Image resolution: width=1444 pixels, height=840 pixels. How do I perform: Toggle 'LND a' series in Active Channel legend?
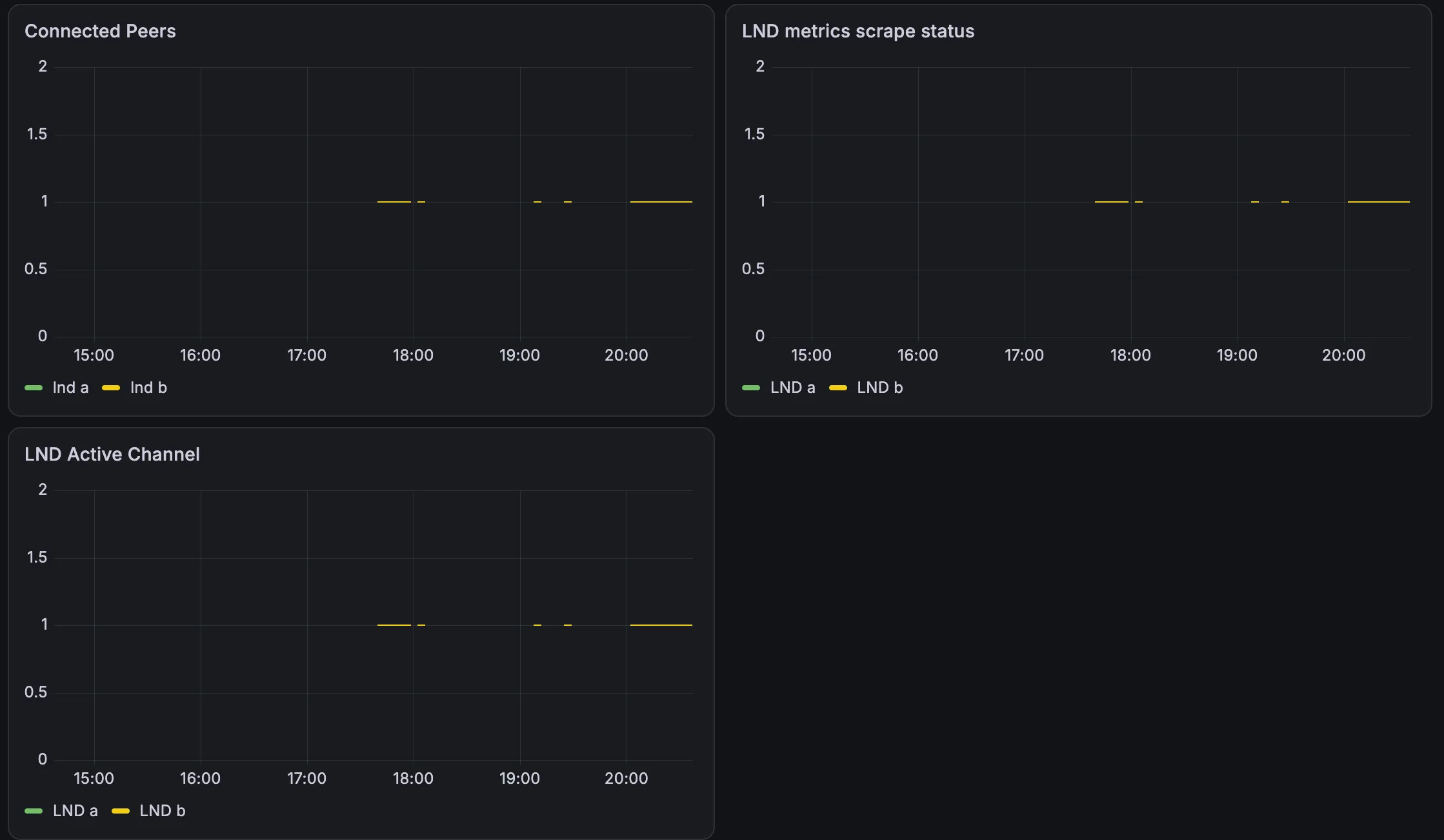75,810
